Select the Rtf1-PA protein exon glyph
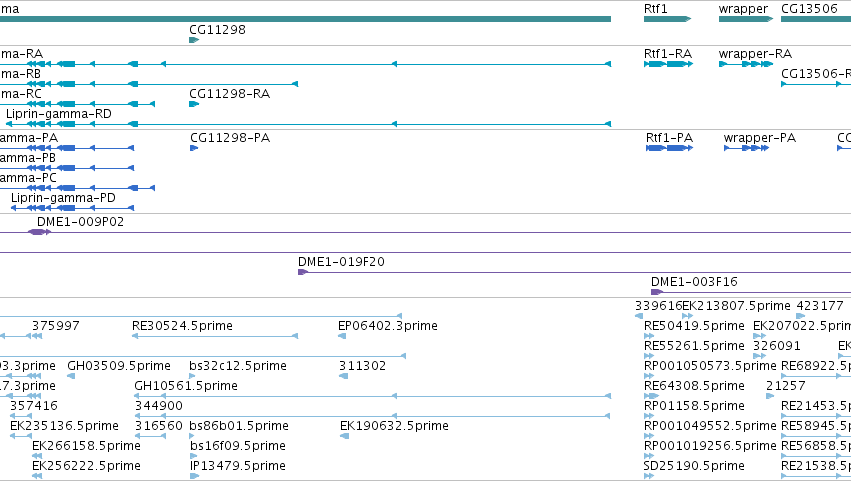The image size is (851, 481). tap(669, 148)
